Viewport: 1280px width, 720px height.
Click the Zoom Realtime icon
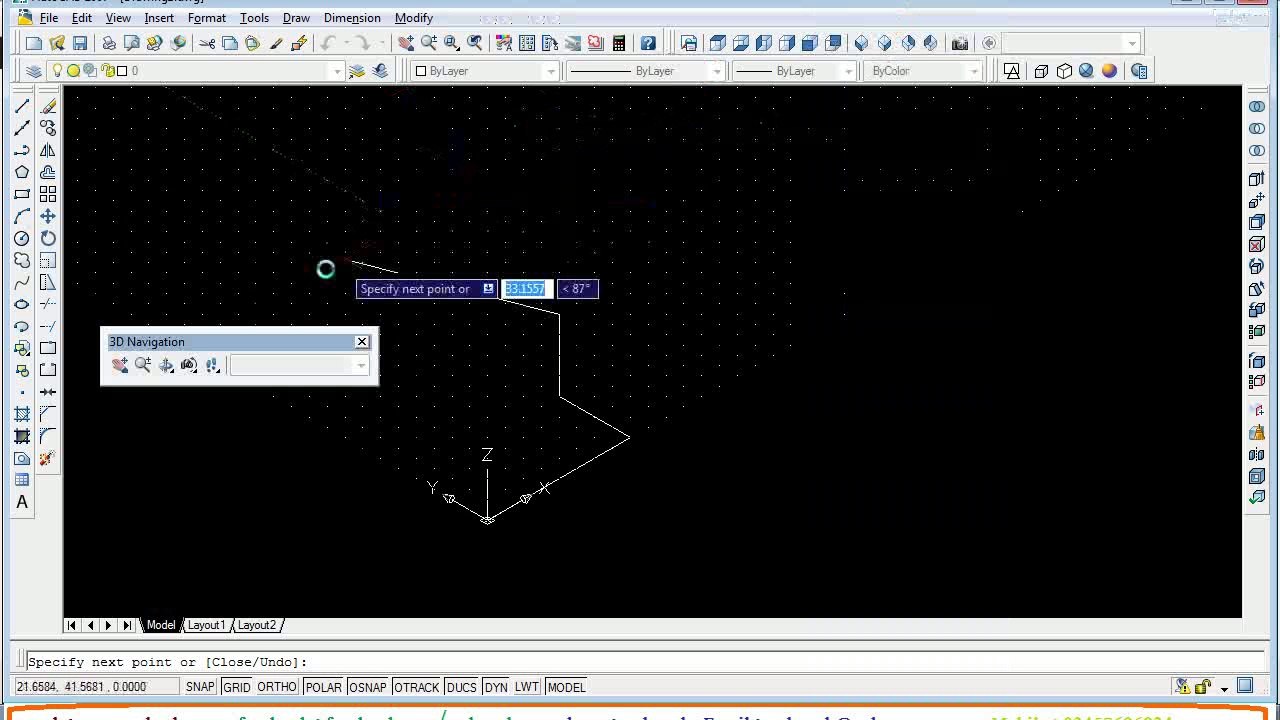[x=429, y=43]
